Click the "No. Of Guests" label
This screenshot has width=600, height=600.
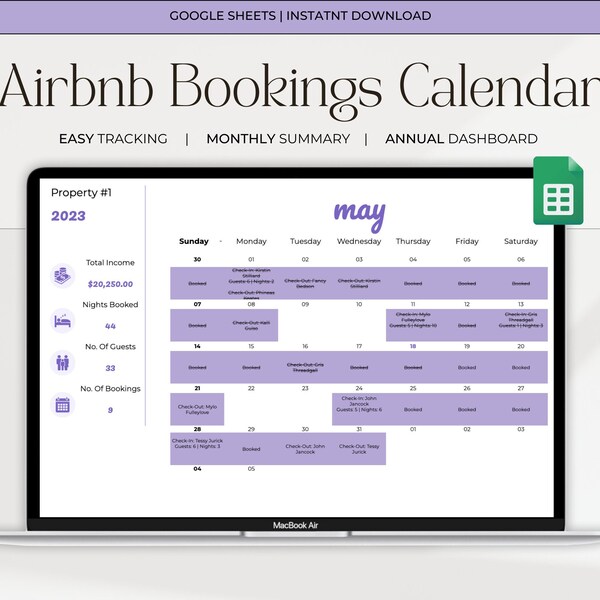point(110,347)
